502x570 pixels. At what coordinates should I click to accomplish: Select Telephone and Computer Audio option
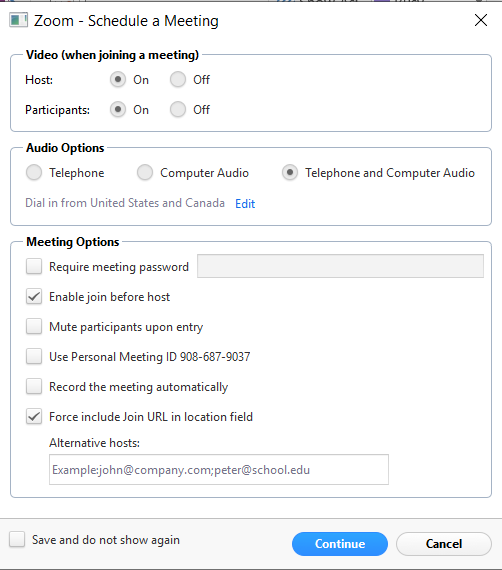pos(290,172)
